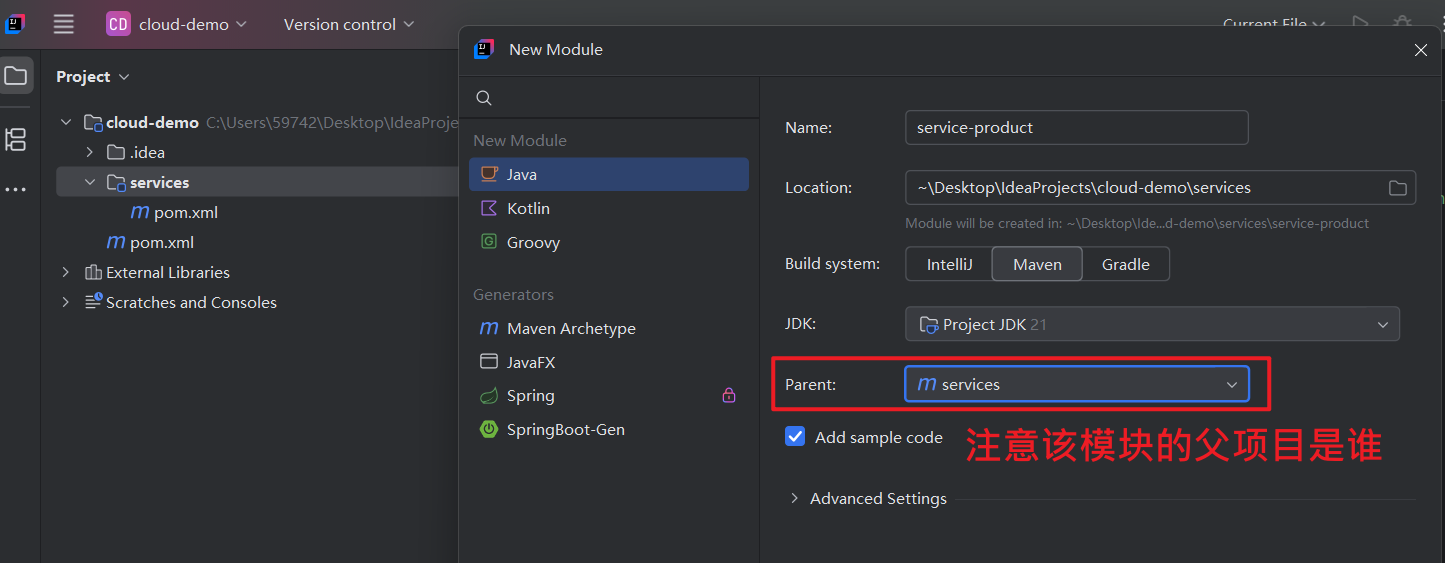This screenshot has width=1445, height=563.
Task: Click the 'Generators' section heading
Action: coord(513,294)
